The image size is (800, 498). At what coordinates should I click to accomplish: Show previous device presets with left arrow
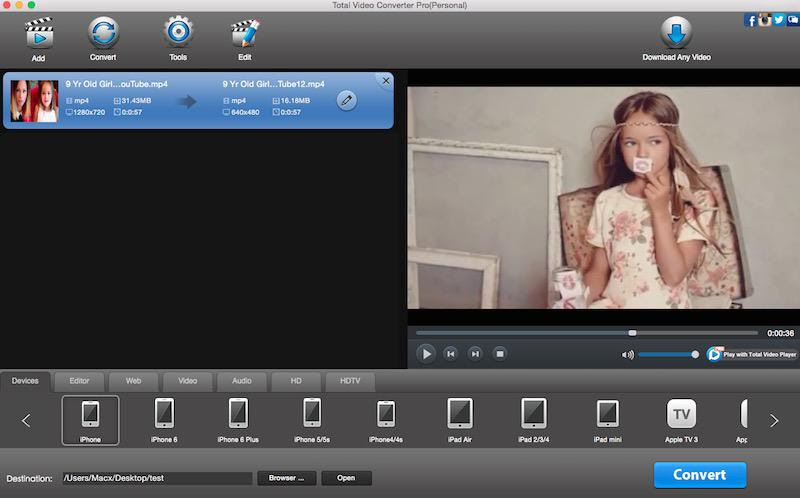click(26, 420)
